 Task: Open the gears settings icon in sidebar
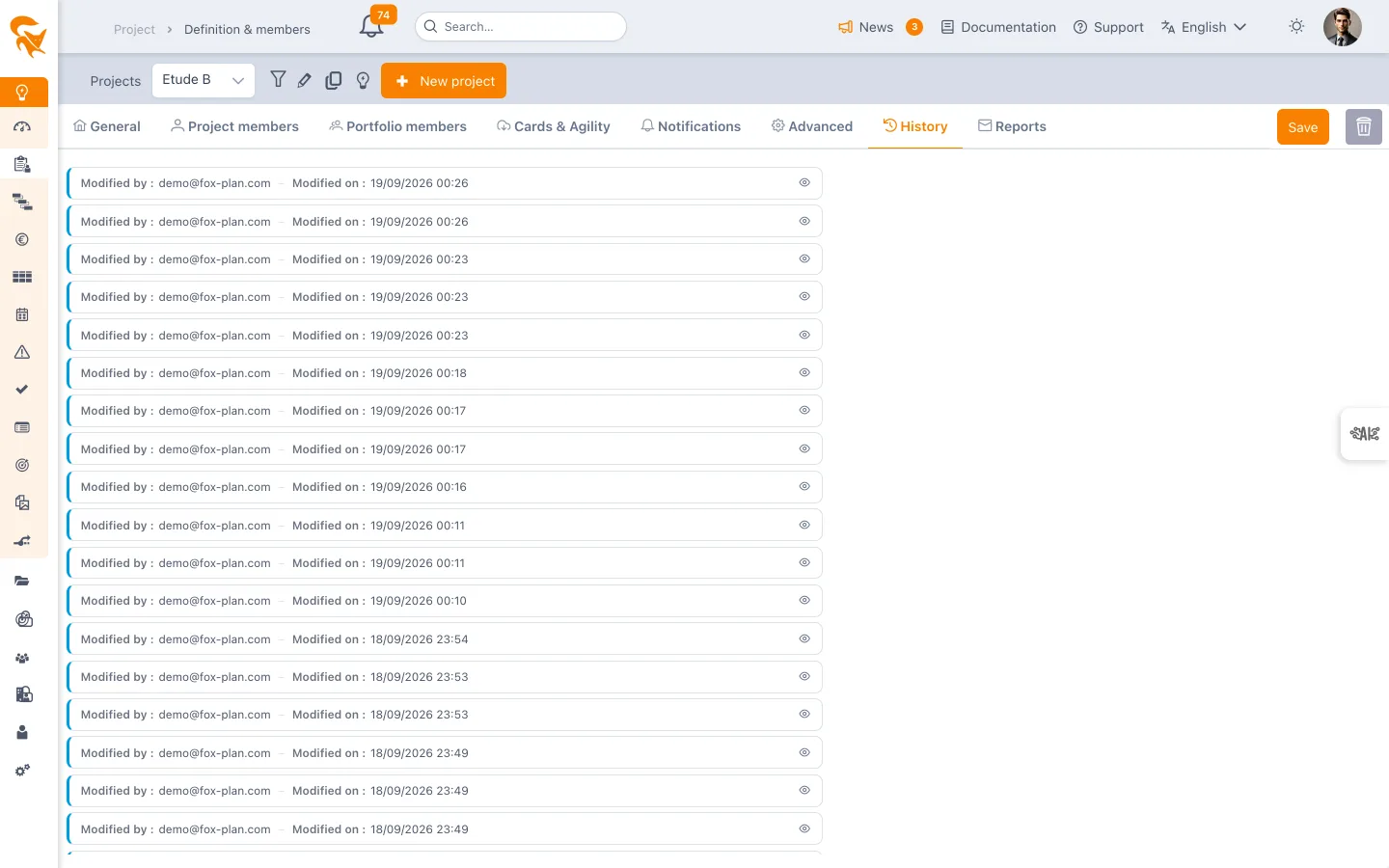(x=22, y=771)
